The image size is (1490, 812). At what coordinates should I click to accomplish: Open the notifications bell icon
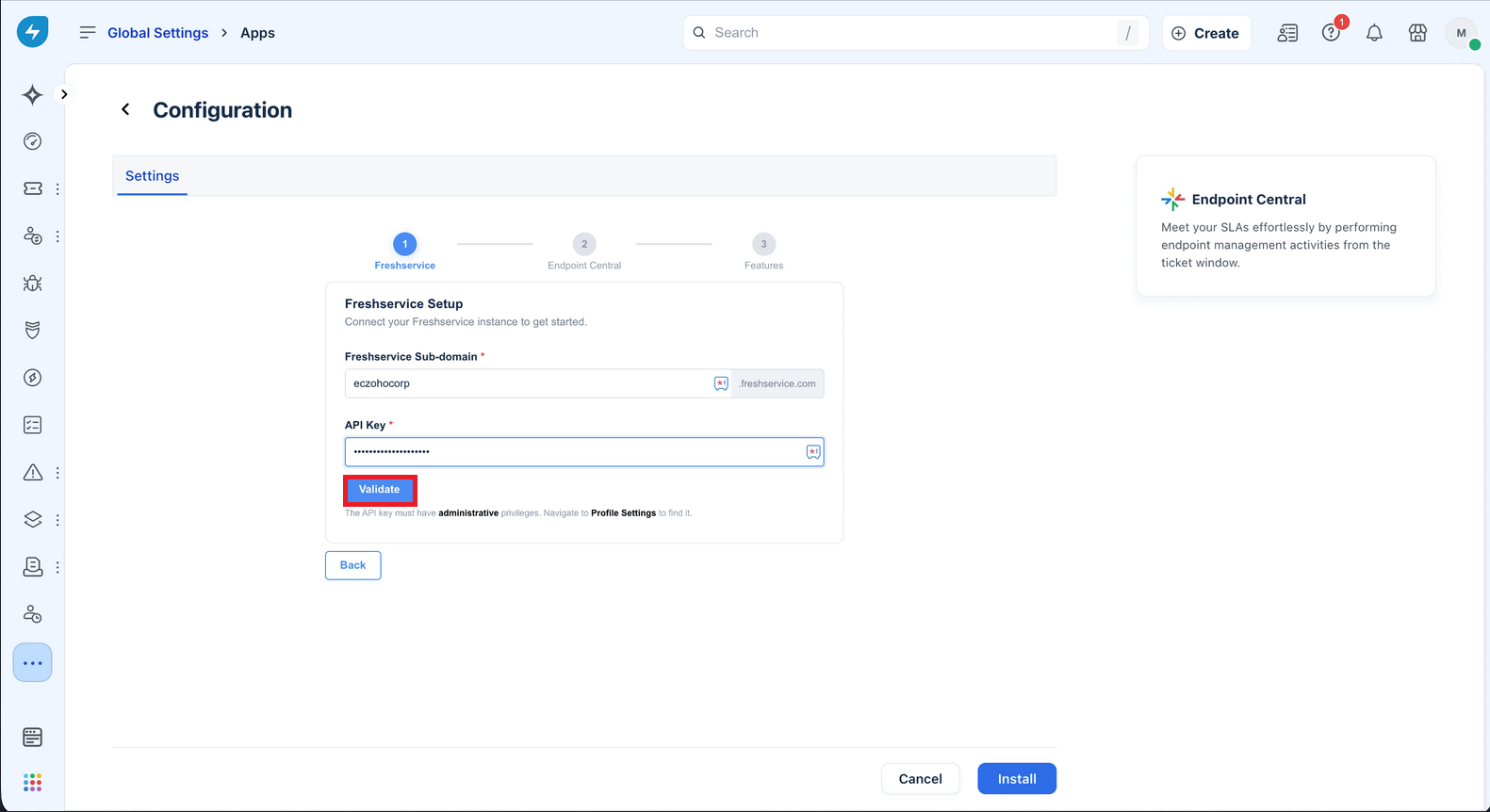(x=1374, y=33)
